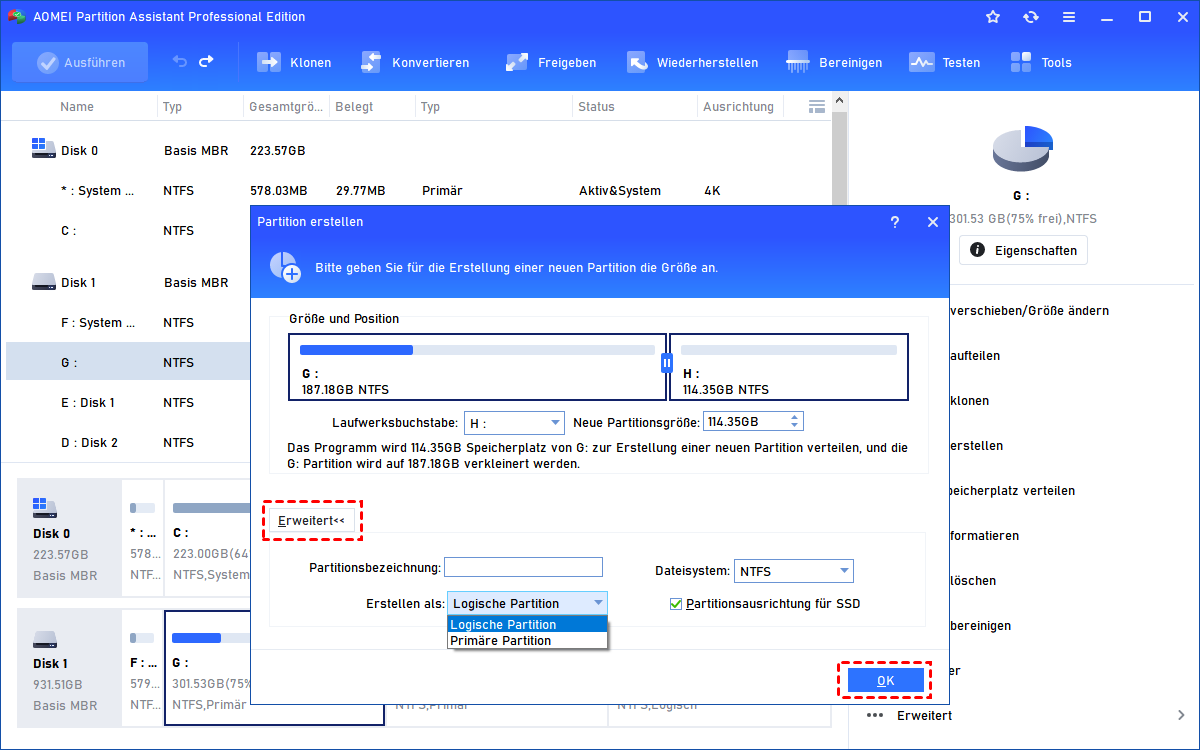
Task: Click the help question mark in dialog
Action: coord(895,222)
